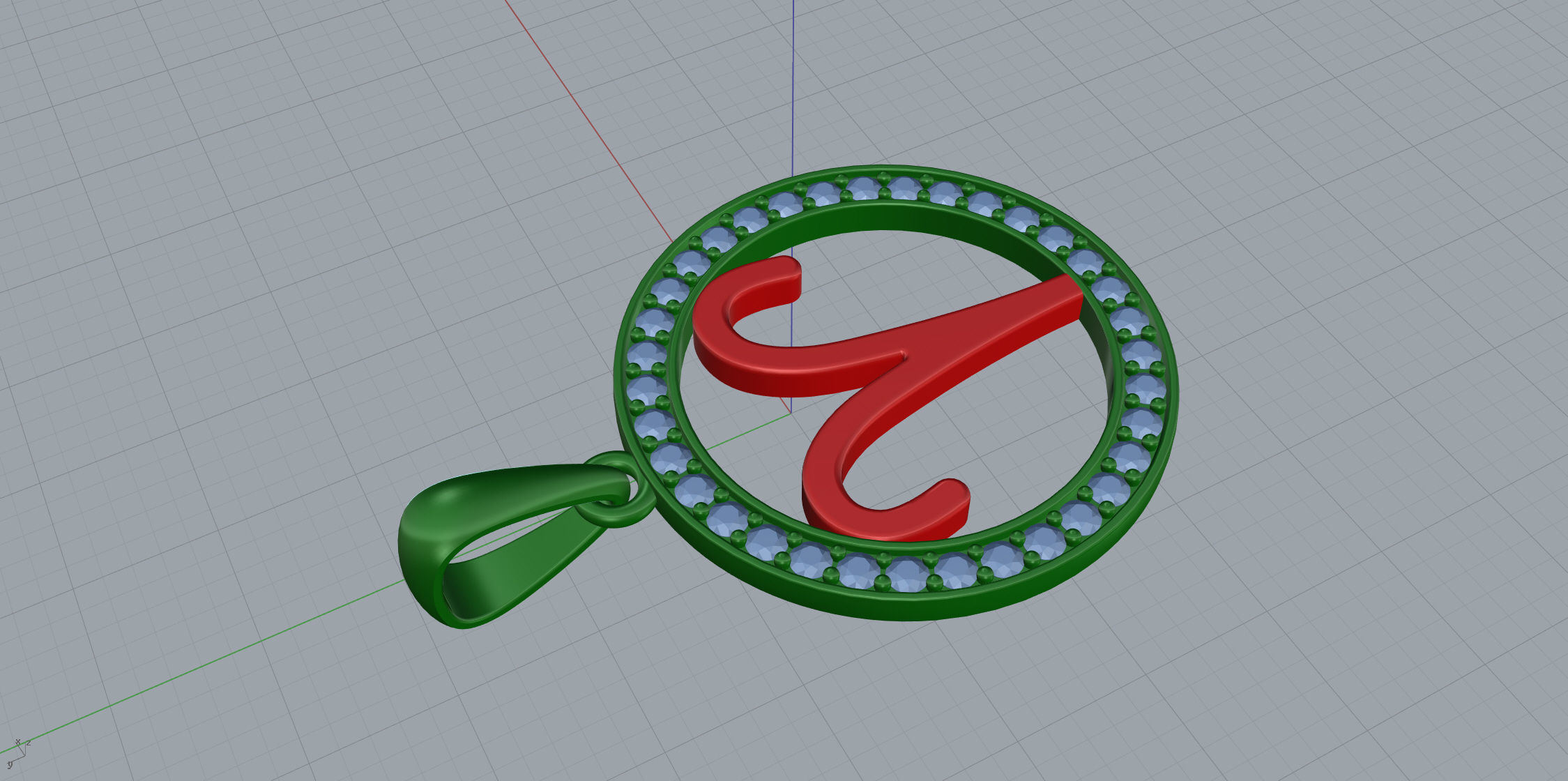Select the bottommost blue gemstone on the ring
1568x781 pixels.
click(x=906, y=574)
